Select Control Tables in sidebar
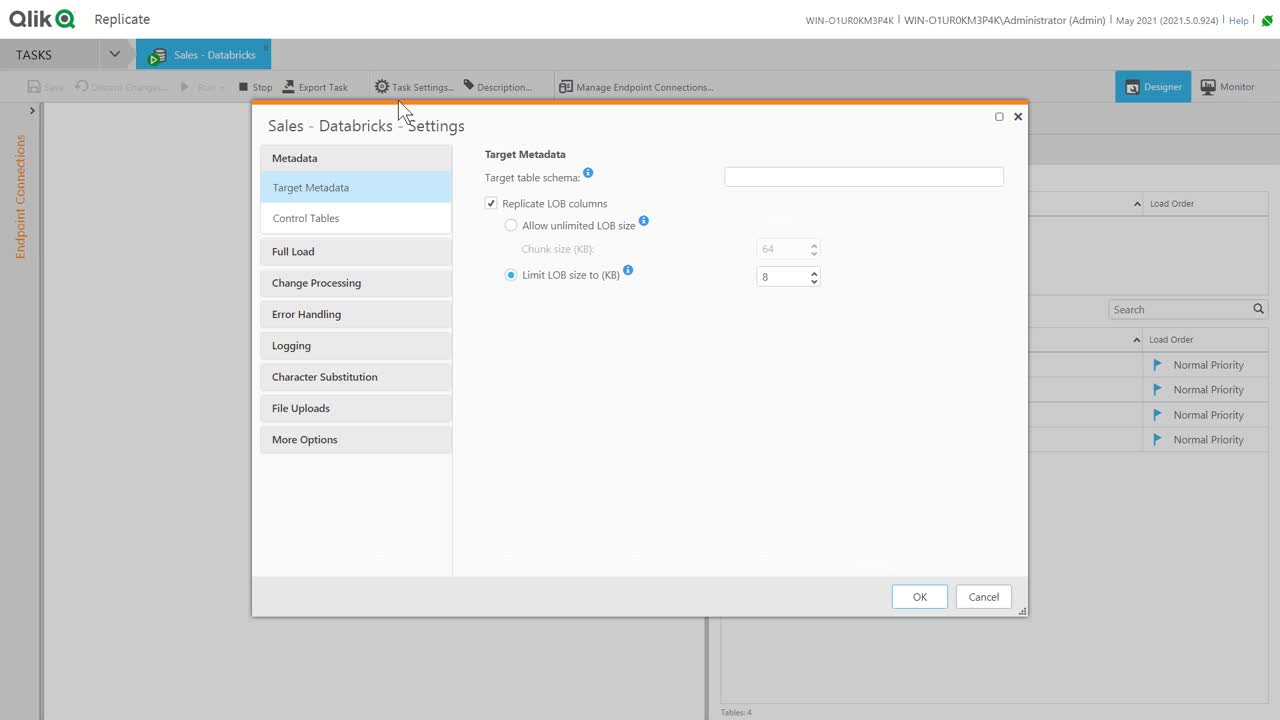The height and width of the screenshot is (720, 1280). tap(356, 218)
